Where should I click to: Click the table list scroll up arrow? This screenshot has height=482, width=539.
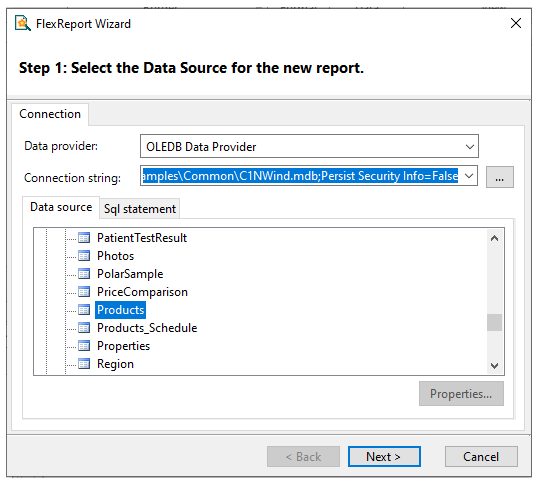[x=494, y=238]
